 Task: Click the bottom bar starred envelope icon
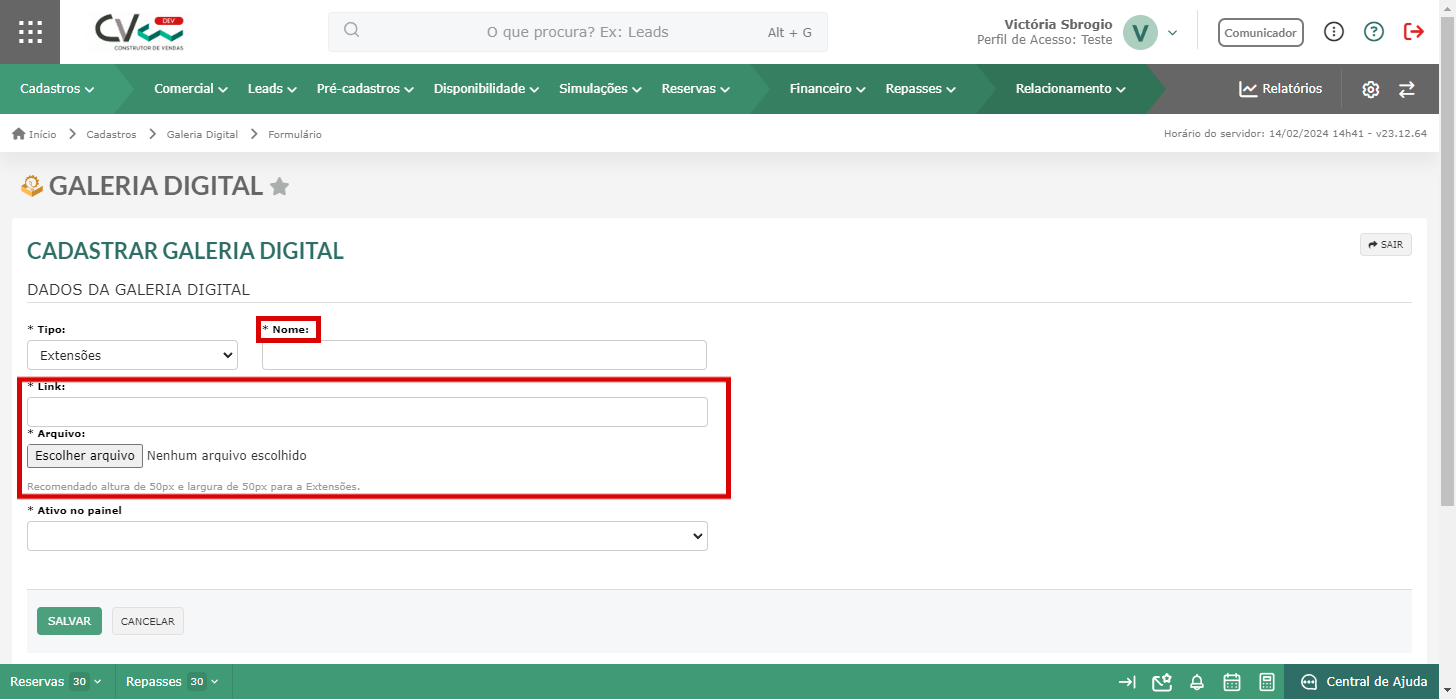point(1162,682)
